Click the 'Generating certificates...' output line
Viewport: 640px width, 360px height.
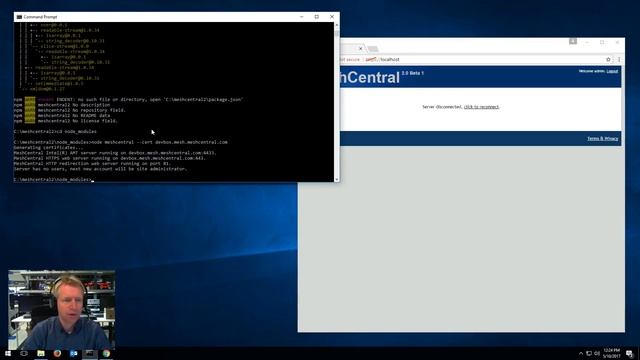click(x=48, y=147)
